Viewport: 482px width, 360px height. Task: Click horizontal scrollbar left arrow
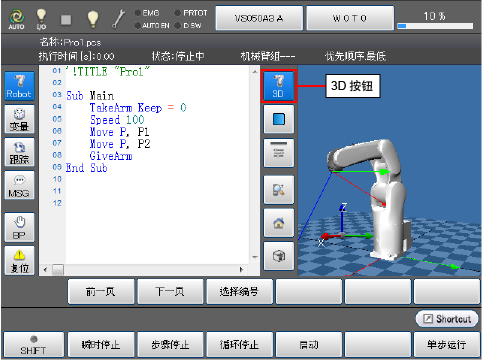[46, 269]
